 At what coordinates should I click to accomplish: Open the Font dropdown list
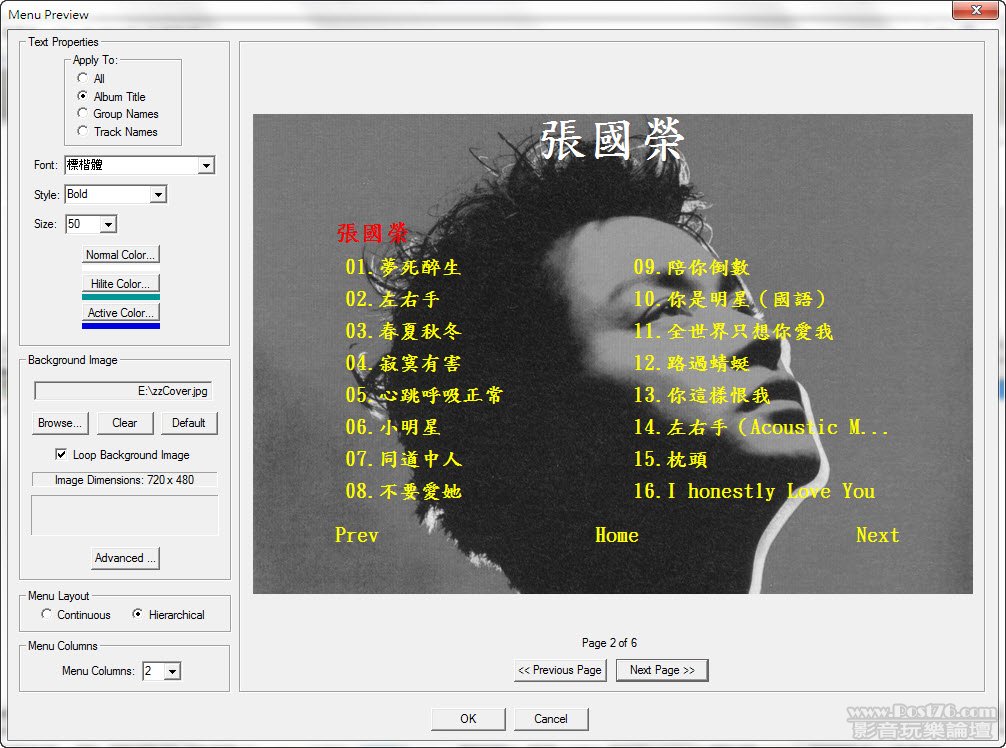[205, 166]
